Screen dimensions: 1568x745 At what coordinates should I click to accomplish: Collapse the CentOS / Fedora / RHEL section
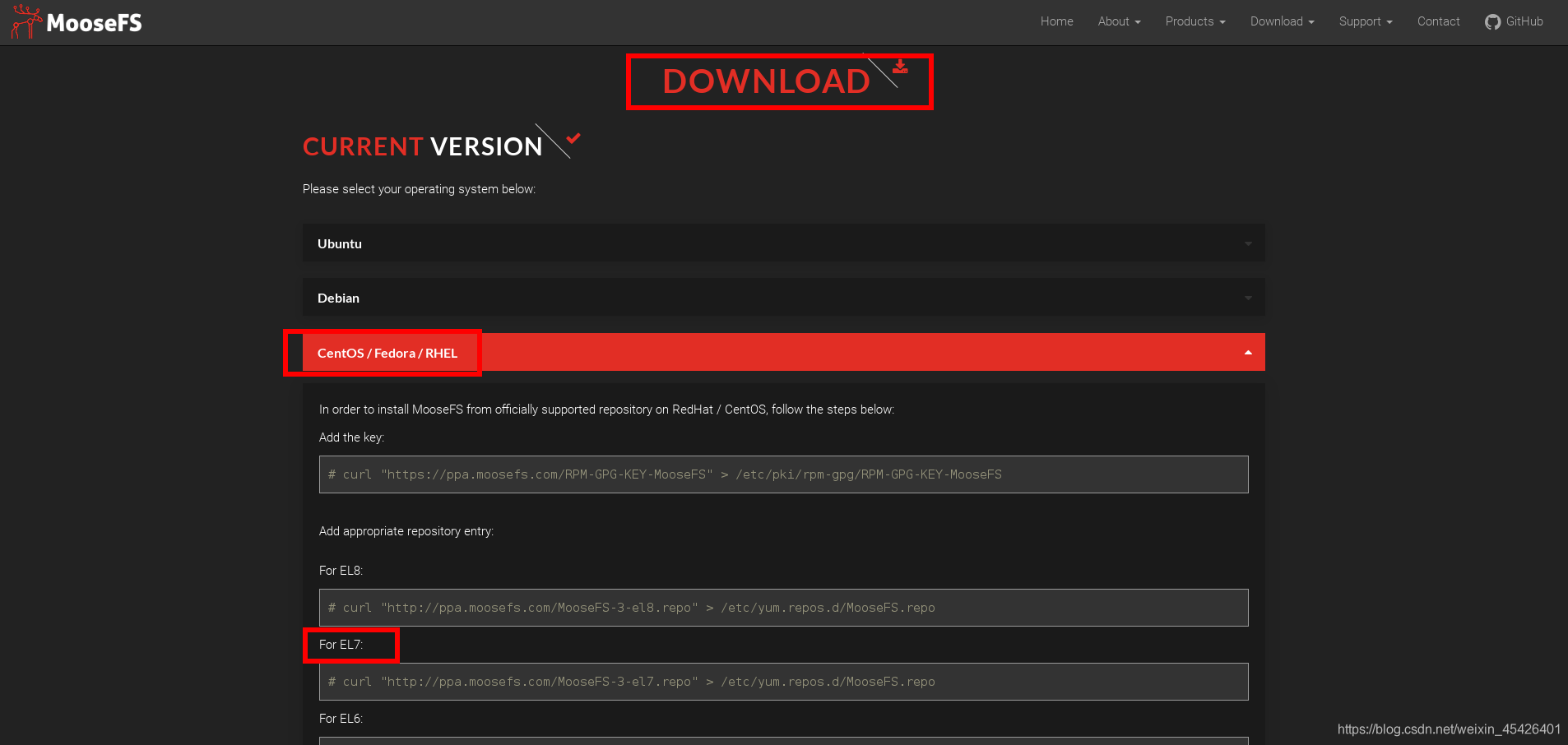783,353
